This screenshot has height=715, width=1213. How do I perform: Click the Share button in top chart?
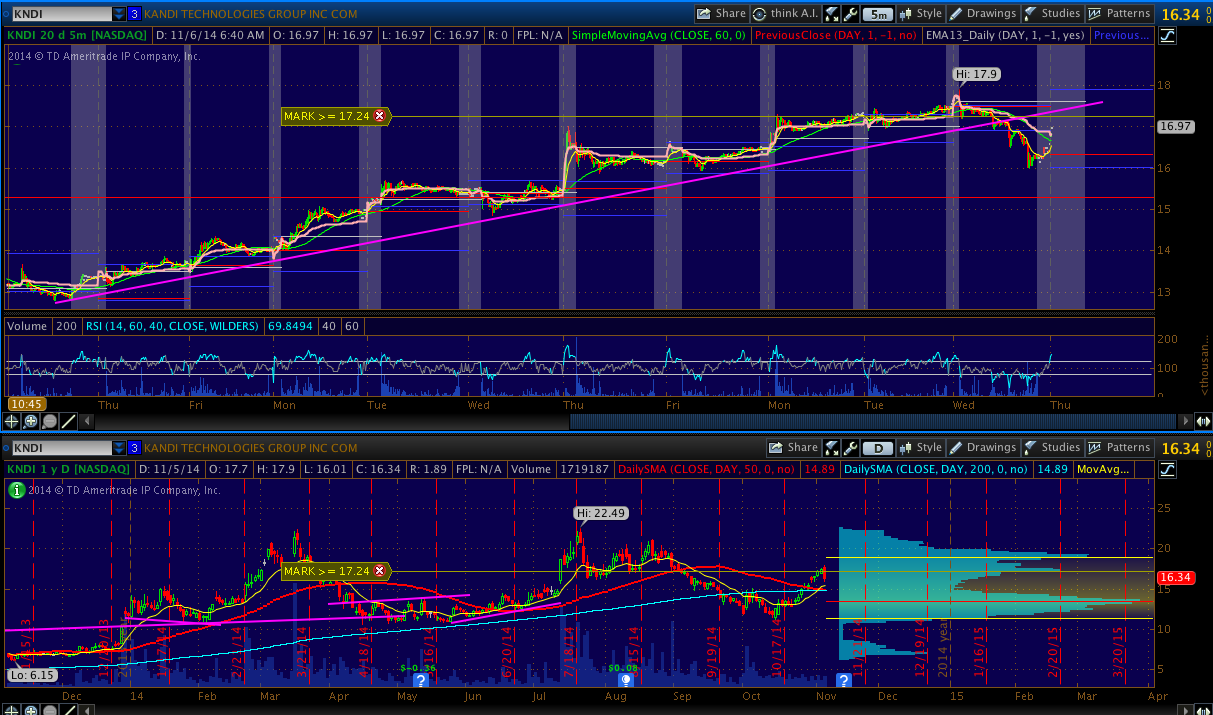(721, 14)
